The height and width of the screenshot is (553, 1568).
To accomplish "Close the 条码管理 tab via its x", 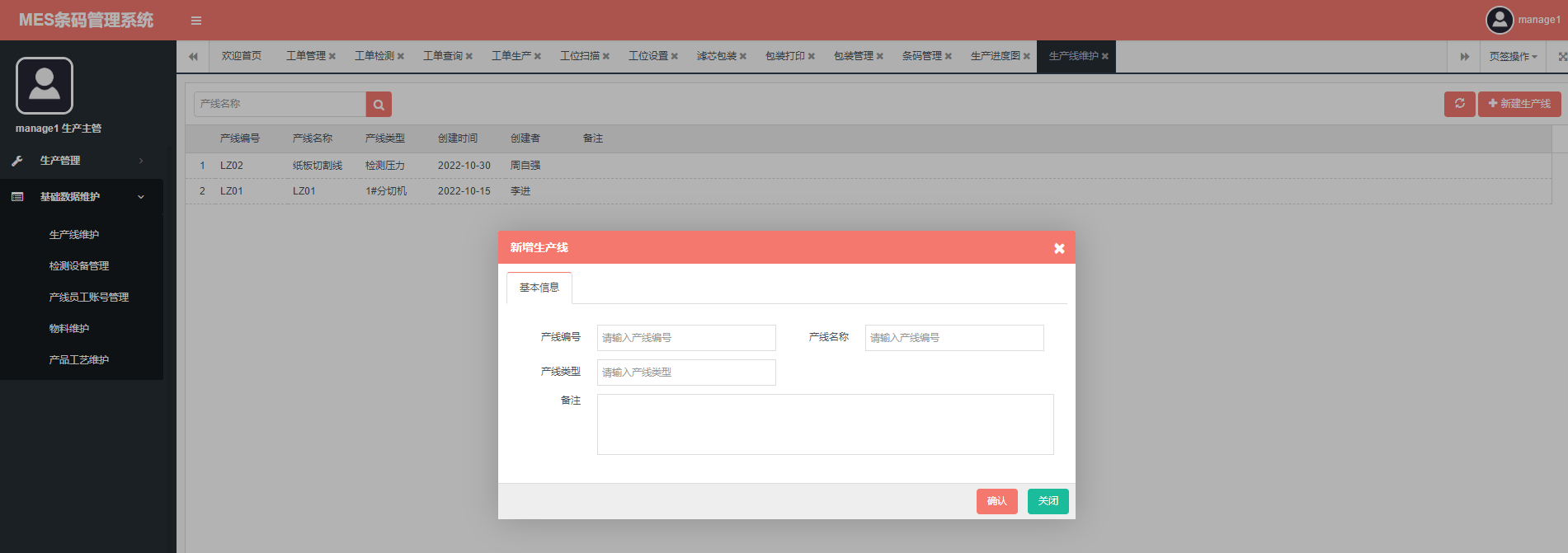I will point(949,56).
